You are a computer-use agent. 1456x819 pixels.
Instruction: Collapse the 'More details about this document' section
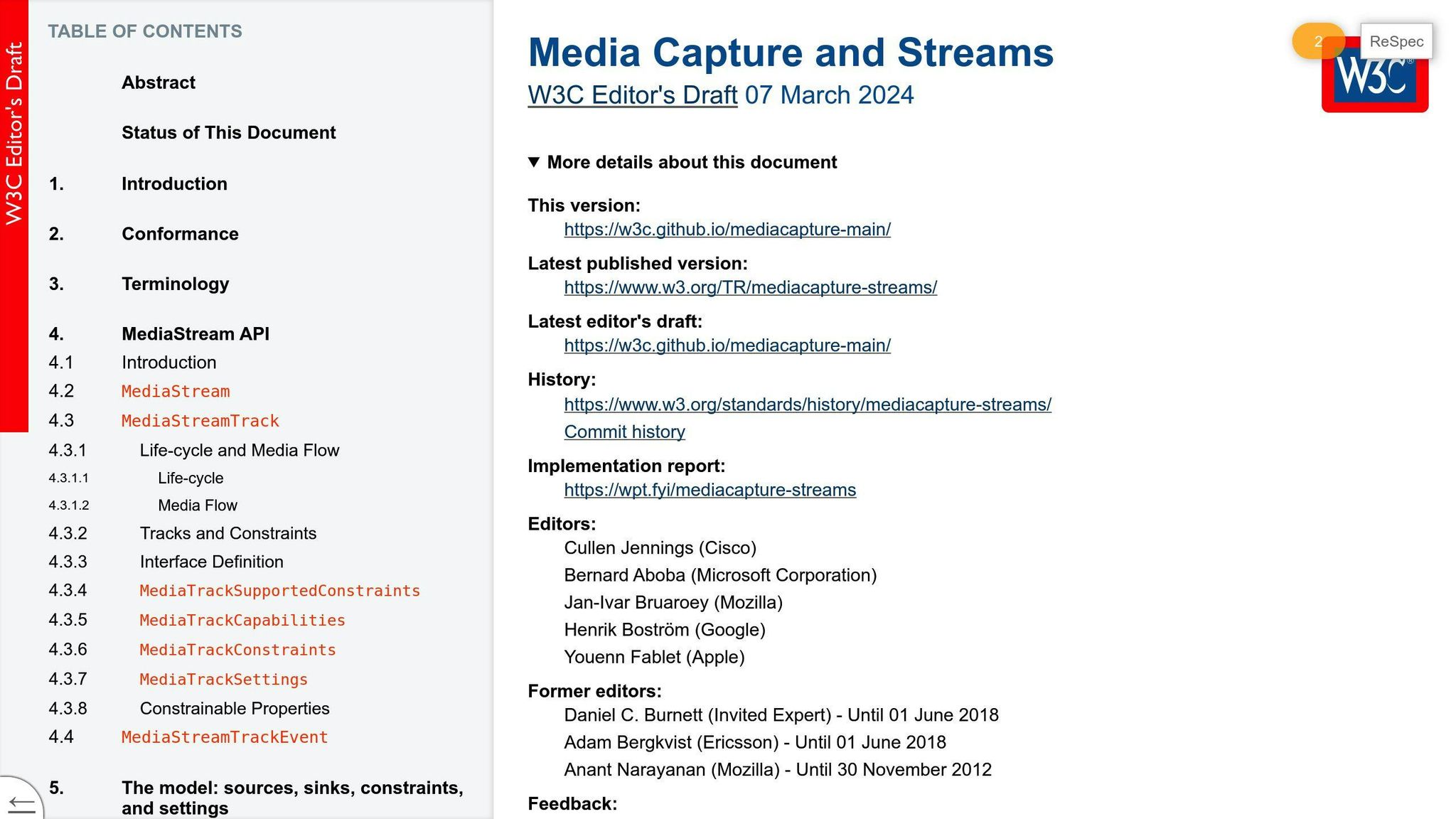pos(682,162)
